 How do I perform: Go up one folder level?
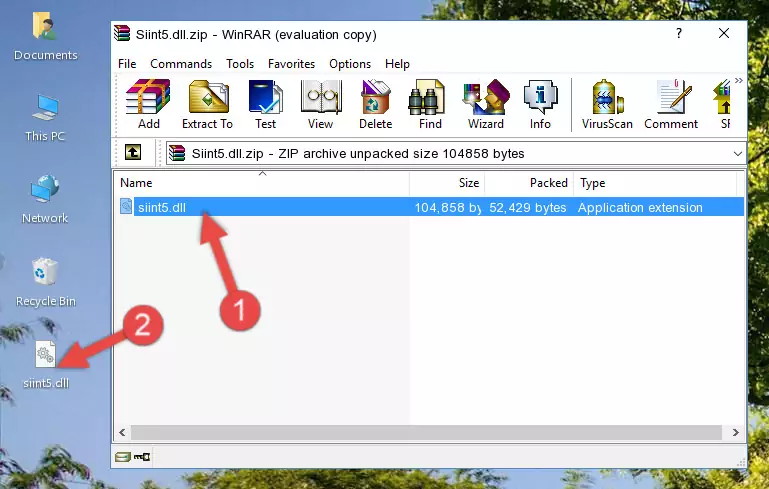pos(133,153)
